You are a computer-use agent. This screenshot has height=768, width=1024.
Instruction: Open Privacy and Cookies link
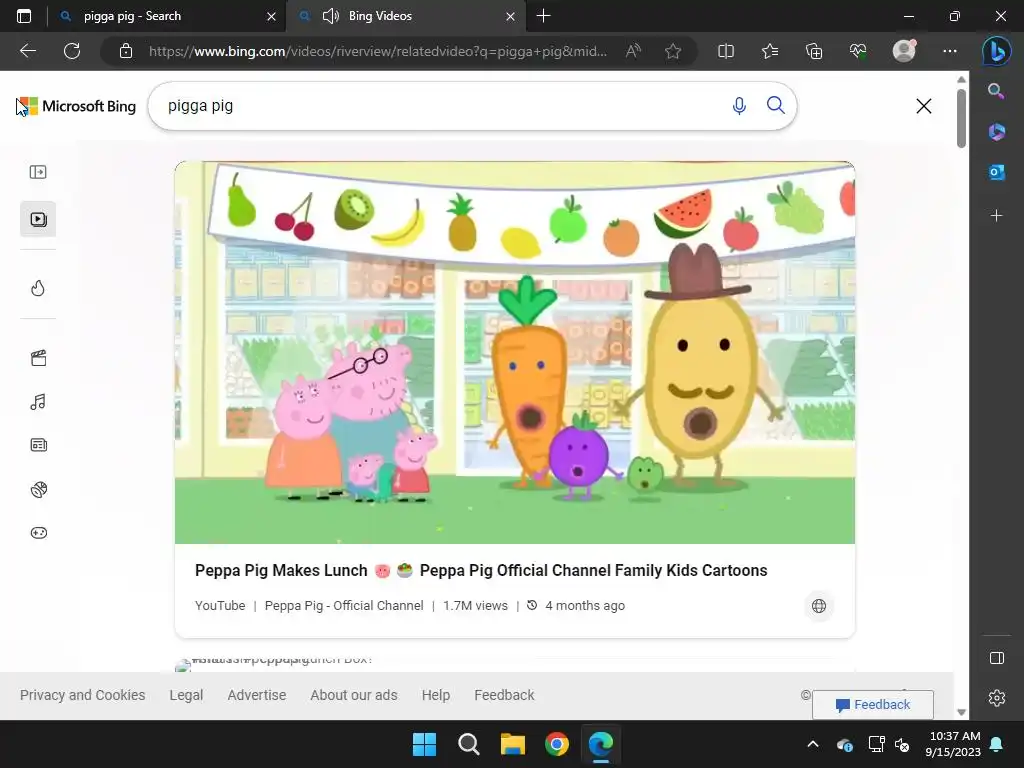[x=82, y=695]
